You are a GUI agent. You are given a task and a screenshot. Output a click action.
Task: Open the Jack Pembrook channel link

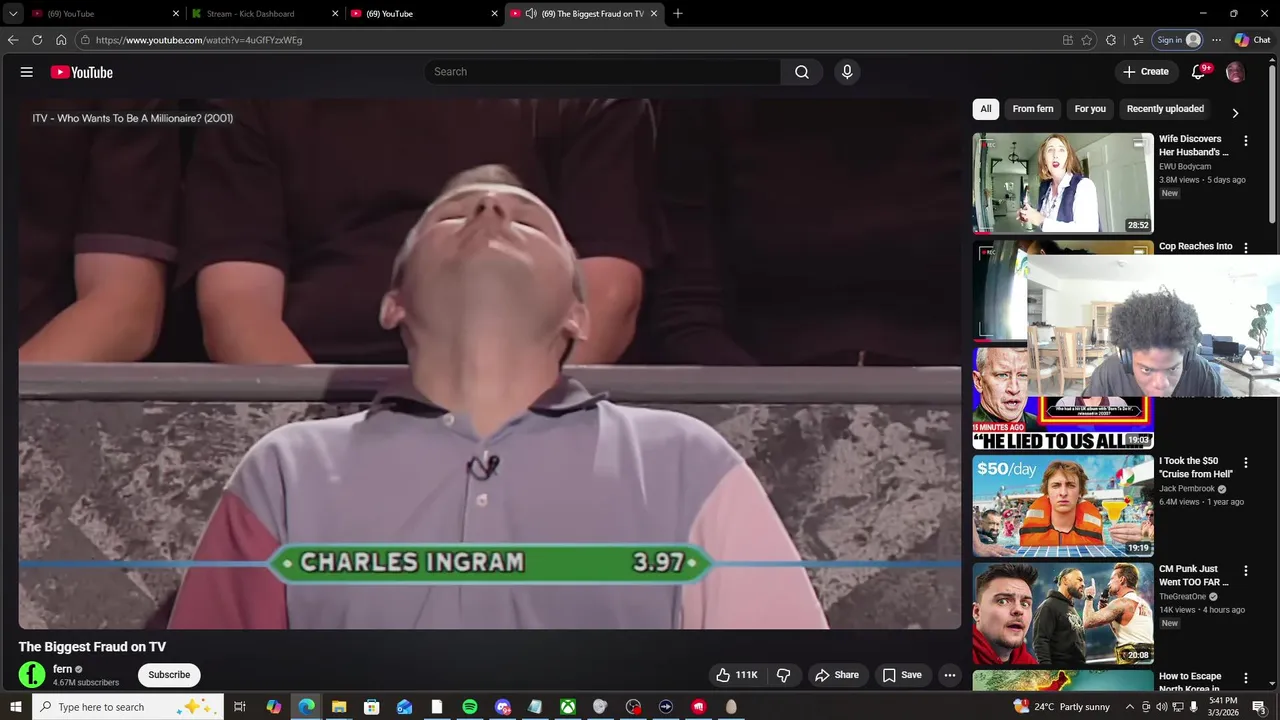(1187, 489)
